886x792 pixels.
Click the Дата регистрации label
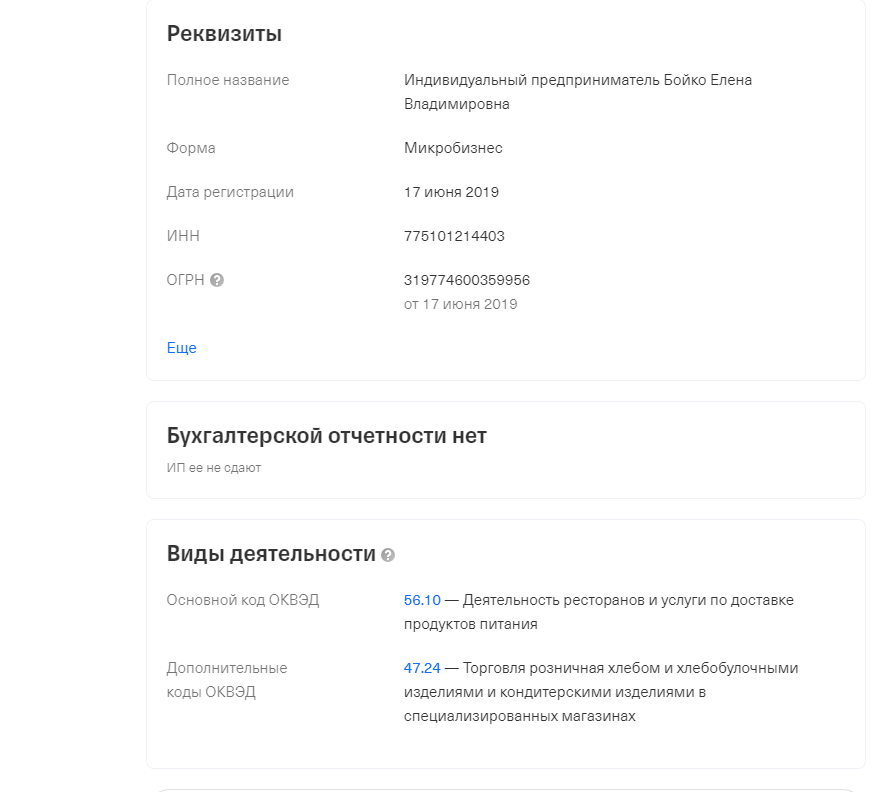(230, 192)
